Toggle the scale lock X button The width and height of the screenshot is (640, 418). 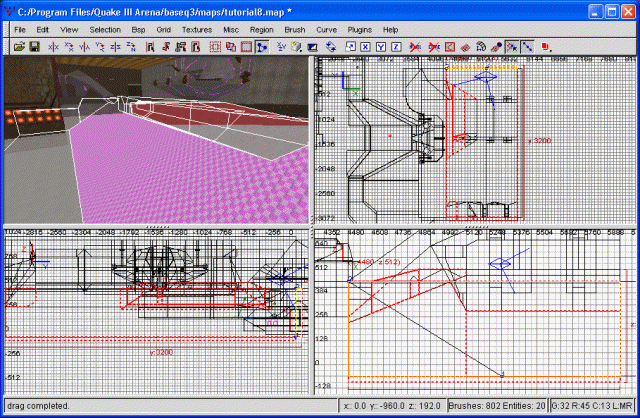click(x=365, y=47)
